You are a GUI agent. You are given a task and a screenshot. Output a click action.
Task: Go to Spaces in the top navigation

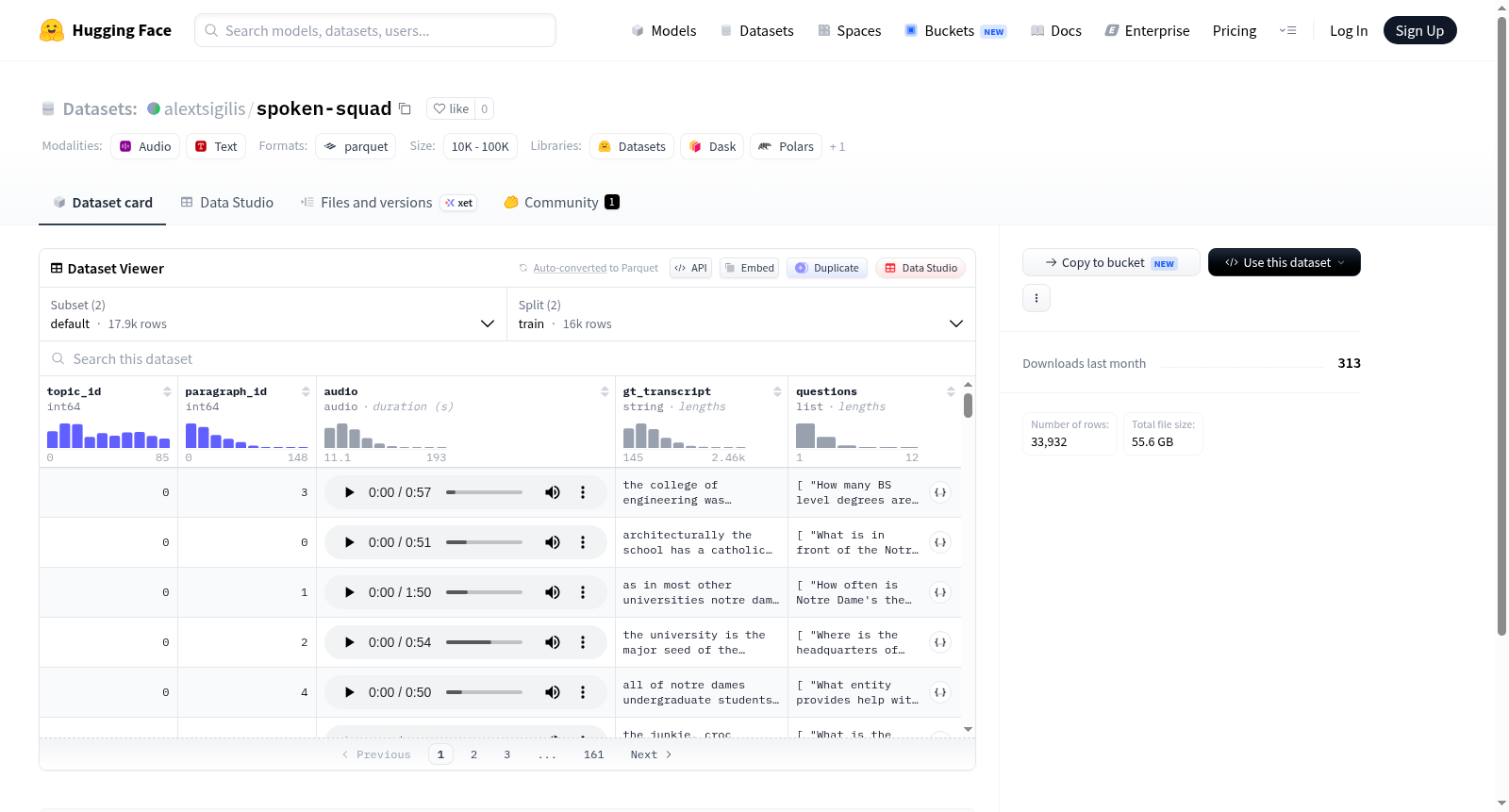click(x=850, y=31)
